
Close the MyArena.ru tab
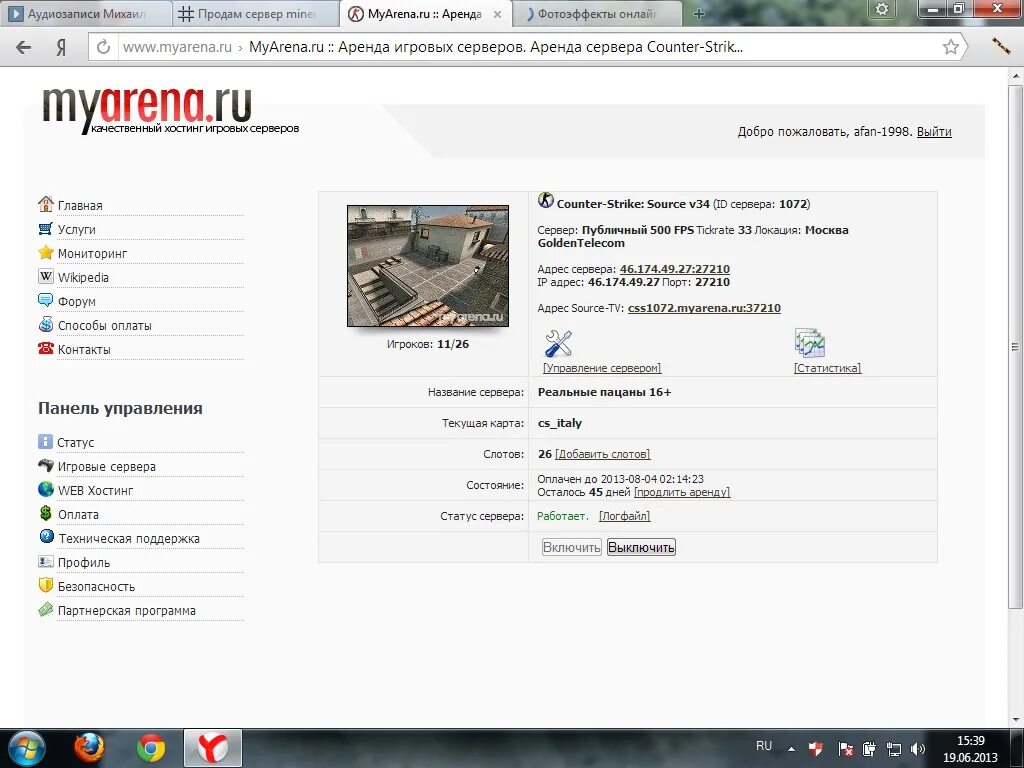tap(497, 14)
